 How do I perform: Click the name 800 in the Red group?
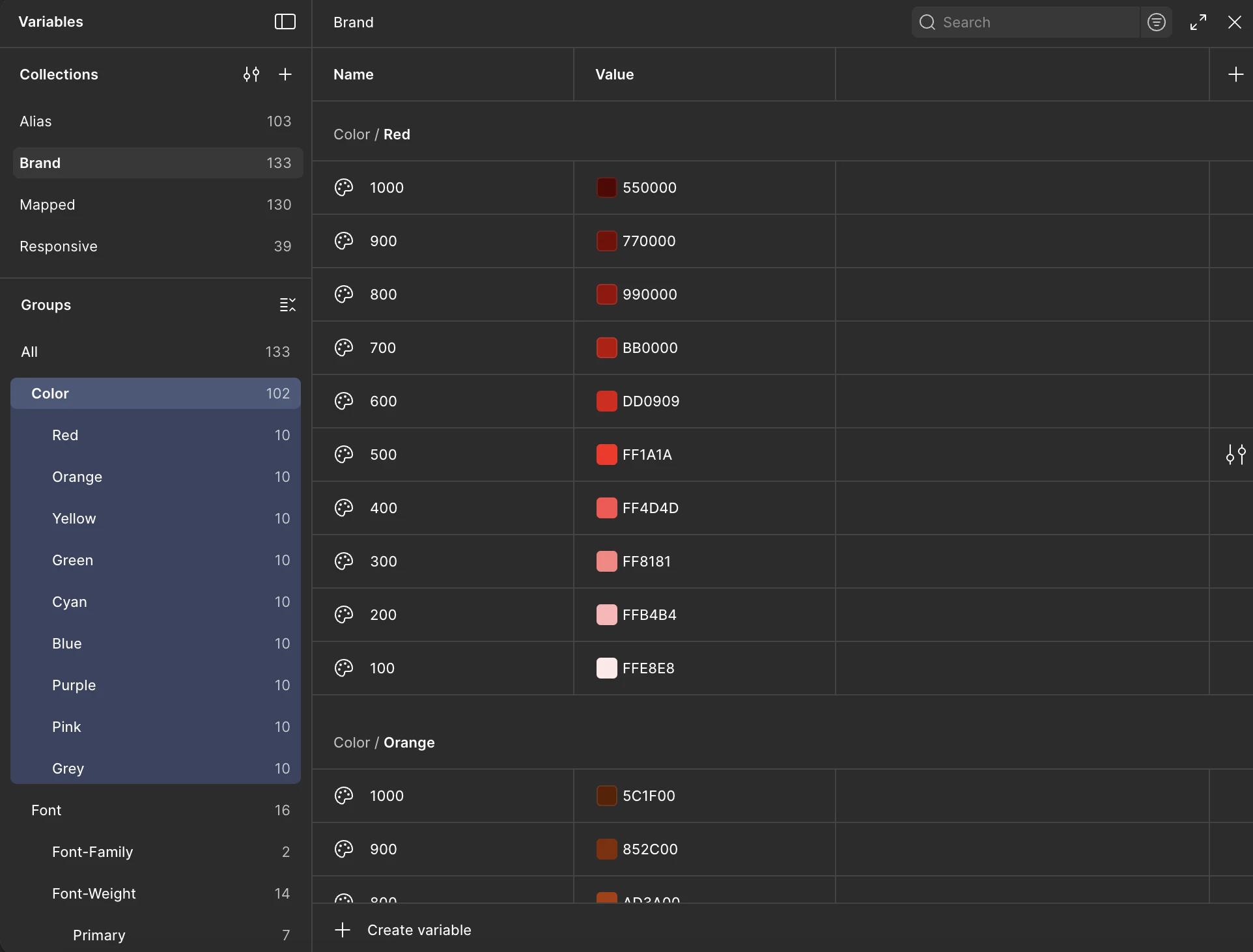pyautogui.click(x=383, y=294)
